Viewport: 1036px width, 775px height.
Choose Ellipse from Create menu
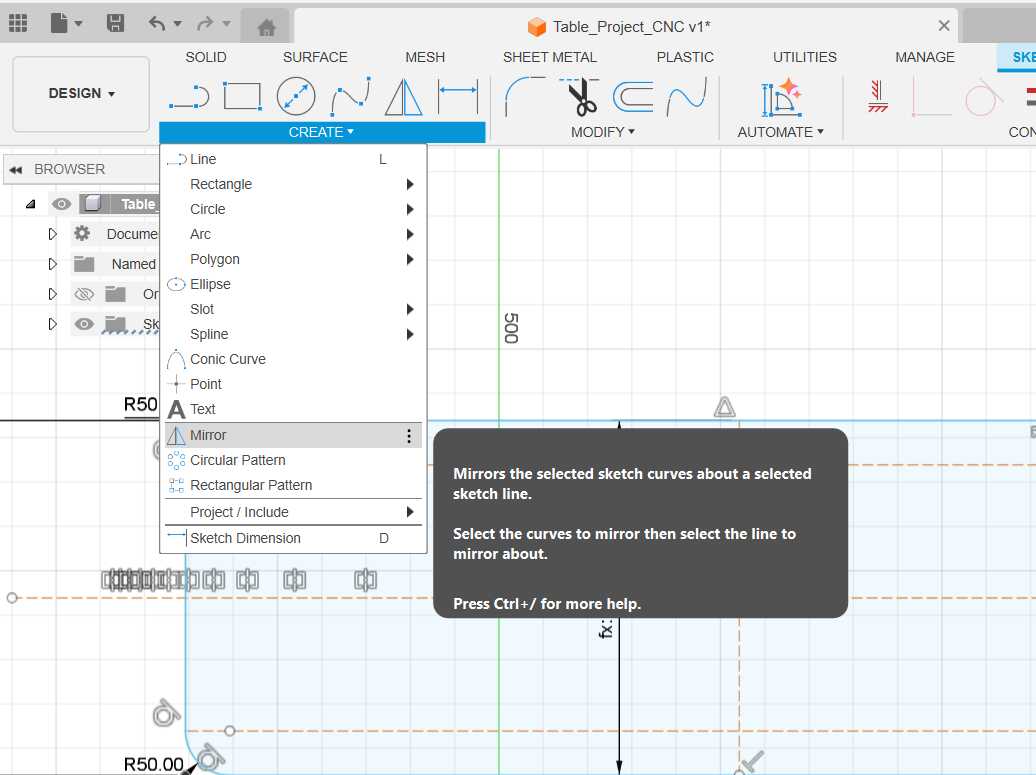(x=293, y=284)
